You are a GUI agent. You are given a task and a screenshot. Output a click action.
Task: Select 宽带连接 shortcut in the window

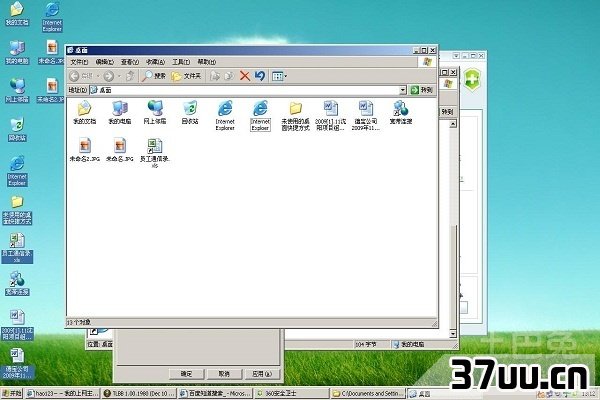coord(401,113)
